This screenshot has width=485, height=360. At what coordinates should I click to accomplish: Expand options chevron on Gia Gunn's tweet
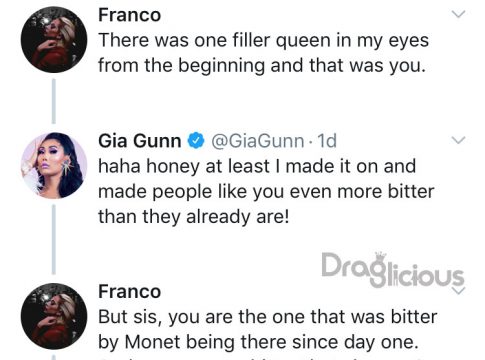tap(458, 140)
